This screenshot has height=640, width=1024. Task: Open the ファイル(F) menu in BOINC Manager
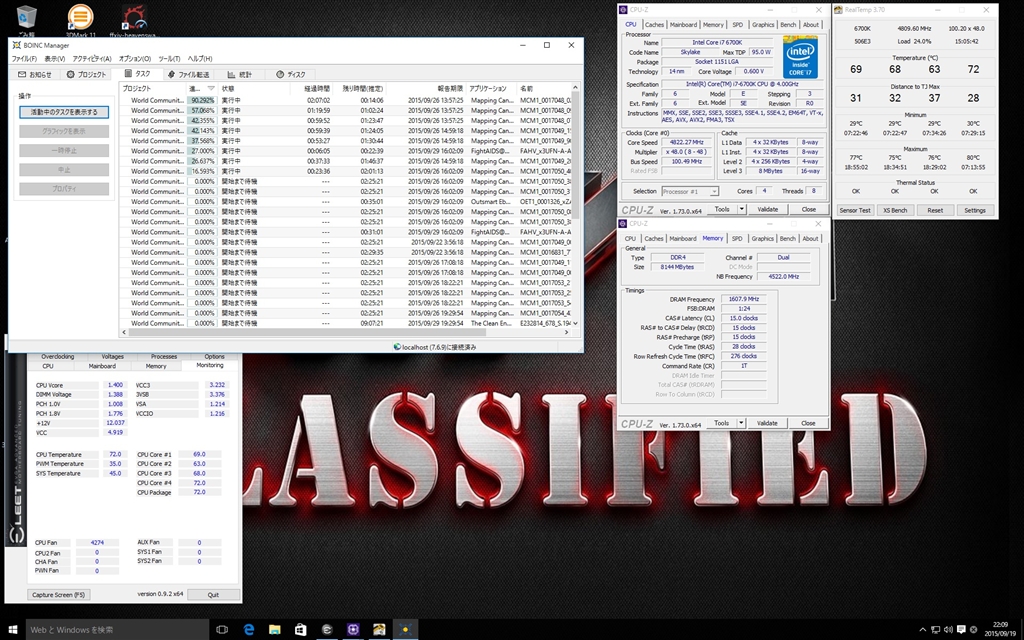click(24, 59)
